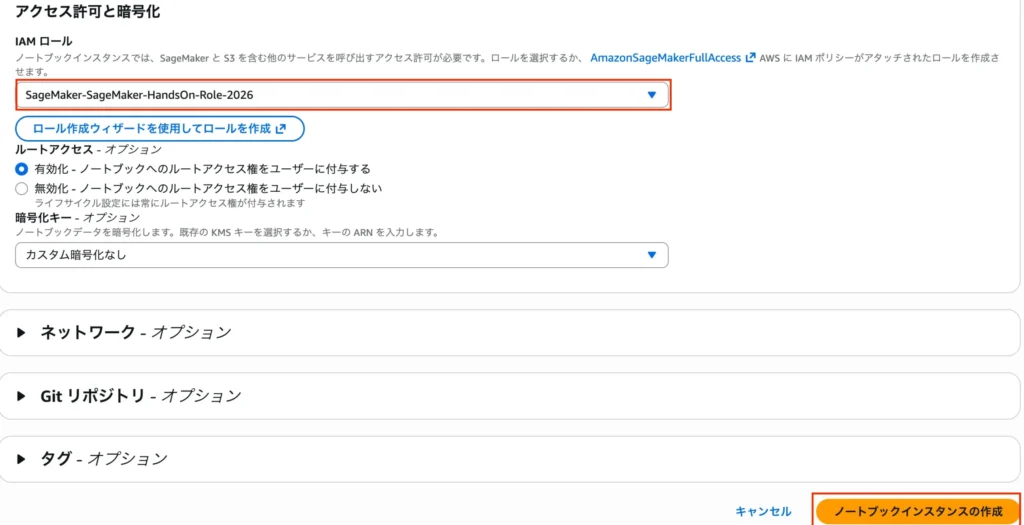
Task: Select the 有効化 root access radio button
Action: click(x=22, y=169)
